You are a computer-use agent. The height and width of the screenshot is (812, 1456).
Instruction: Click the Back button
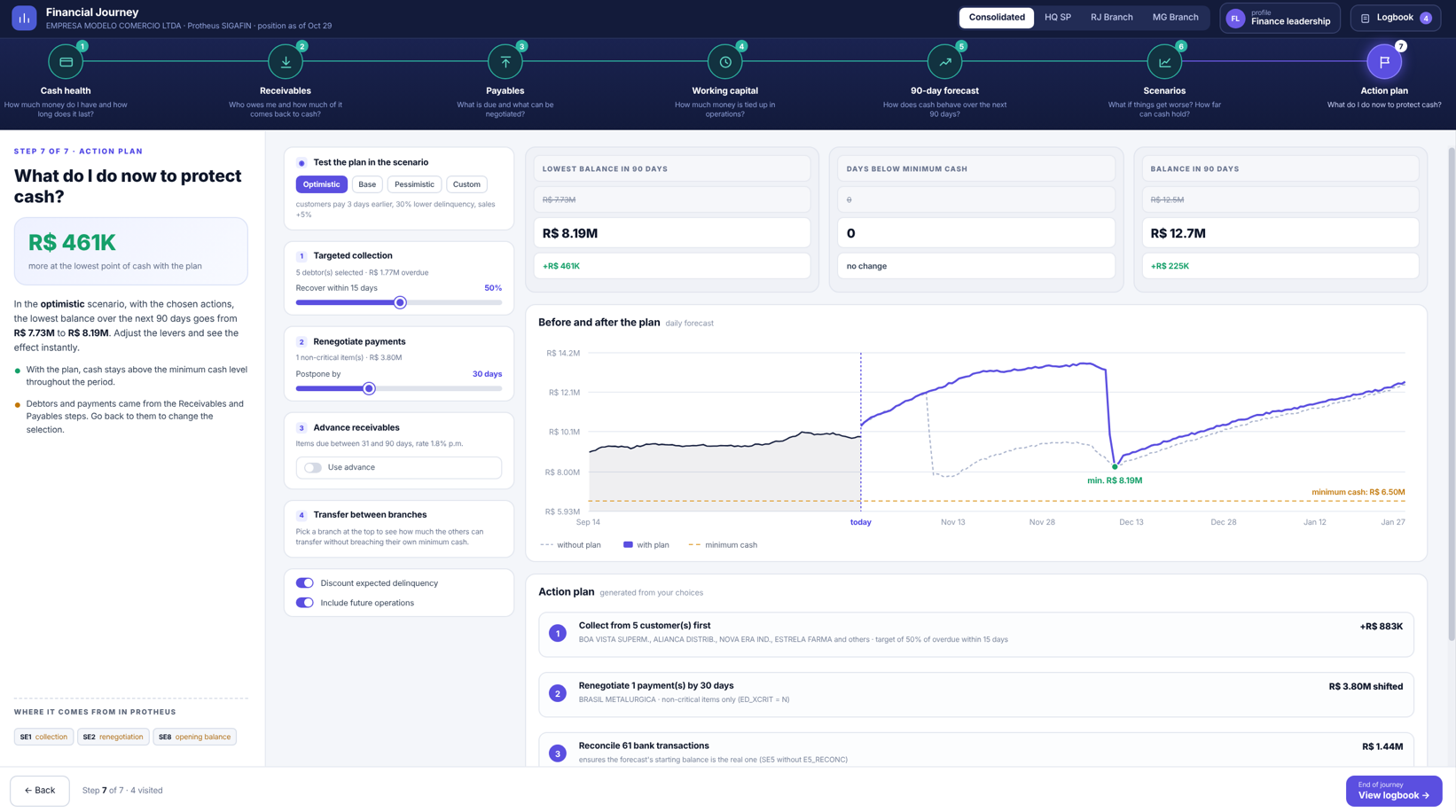(x=40, y=791)
